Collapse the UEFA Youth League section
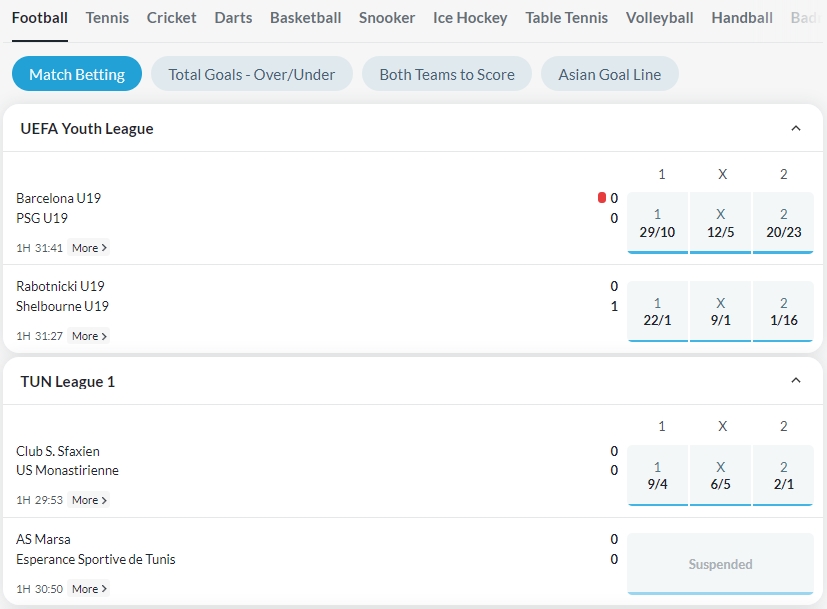Image resolution: width=827 pixels, height=609 pixels. (x=795, y=128)
